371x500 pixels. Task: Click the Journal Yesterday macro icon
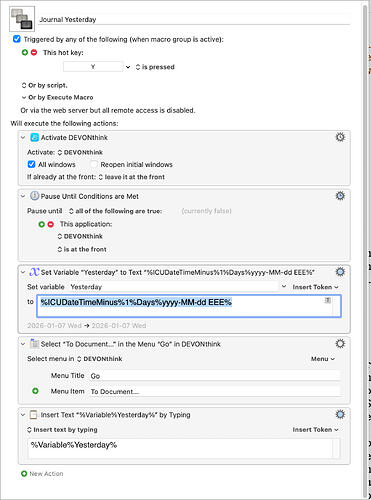tap(22, 19)
